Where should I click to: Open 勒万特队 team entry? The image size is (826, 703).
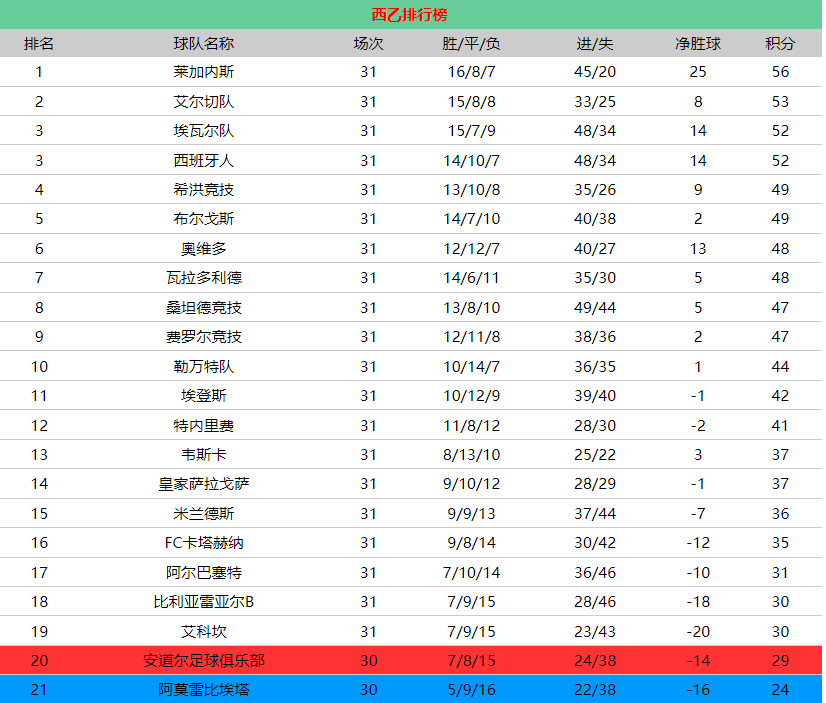[x=203, y=367]
